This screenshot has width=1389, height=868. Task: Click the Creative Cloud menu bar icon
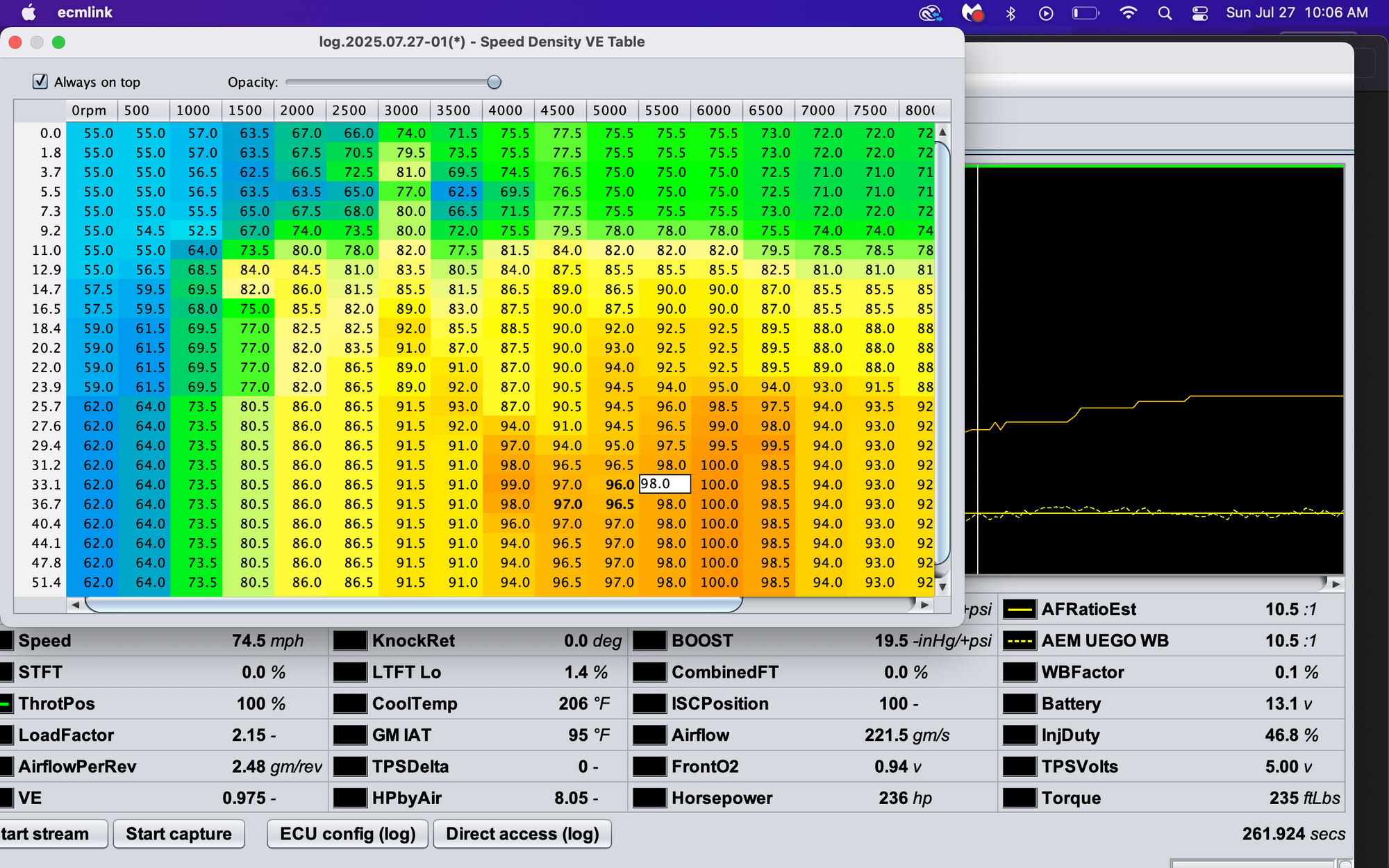930,12
